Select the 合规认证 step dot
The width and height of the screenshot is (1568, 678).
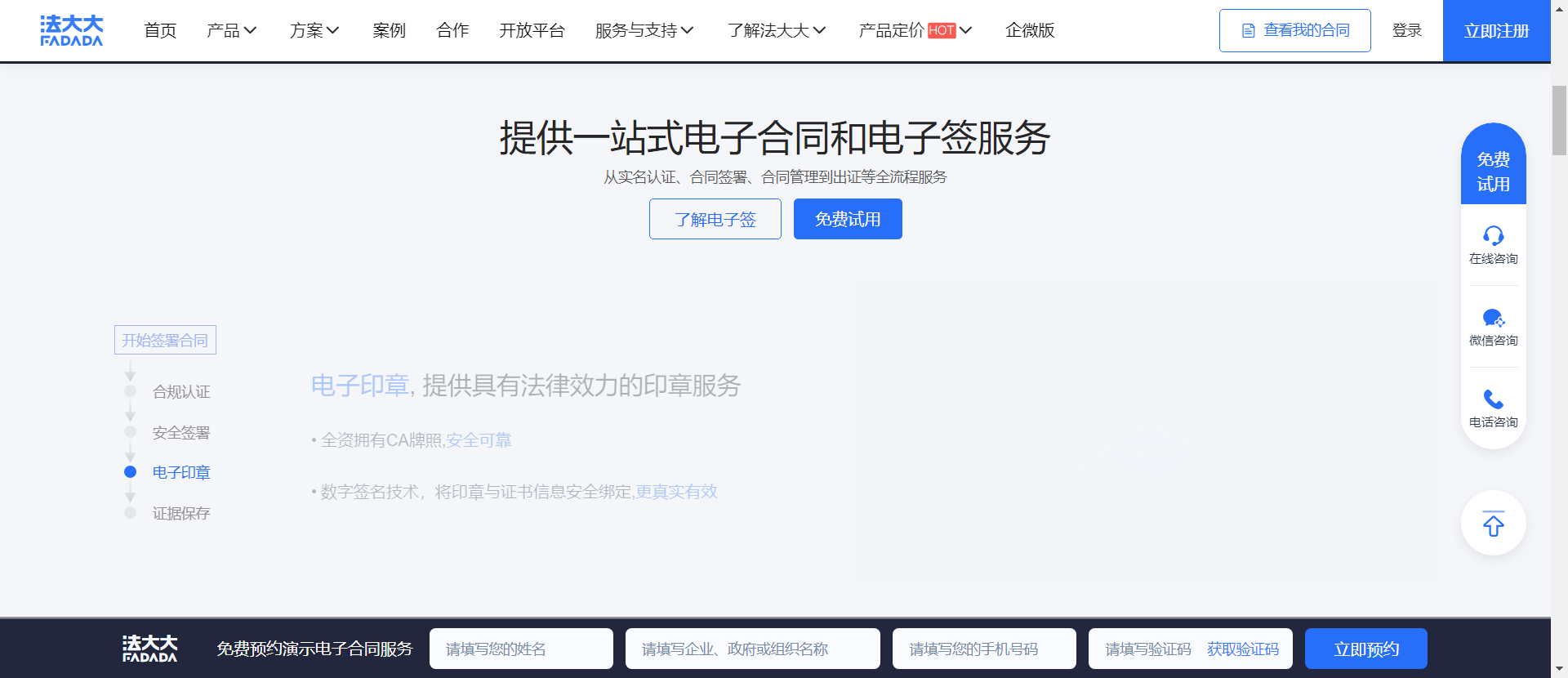click(x=130, y=390)
